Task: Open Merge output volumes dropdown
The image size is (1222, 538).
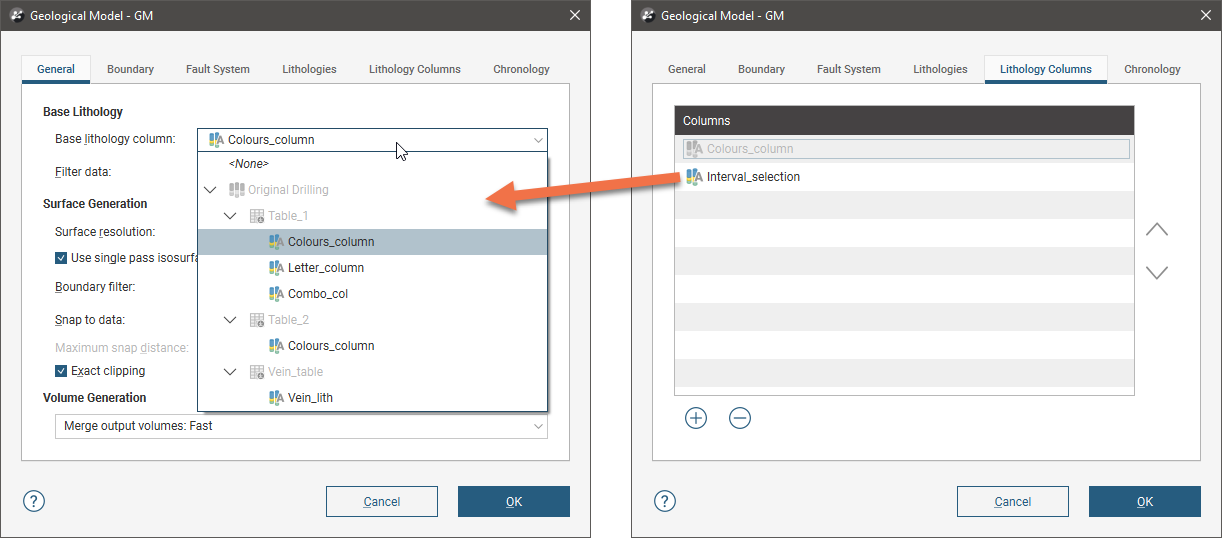Action: click(x=301, y=426)
